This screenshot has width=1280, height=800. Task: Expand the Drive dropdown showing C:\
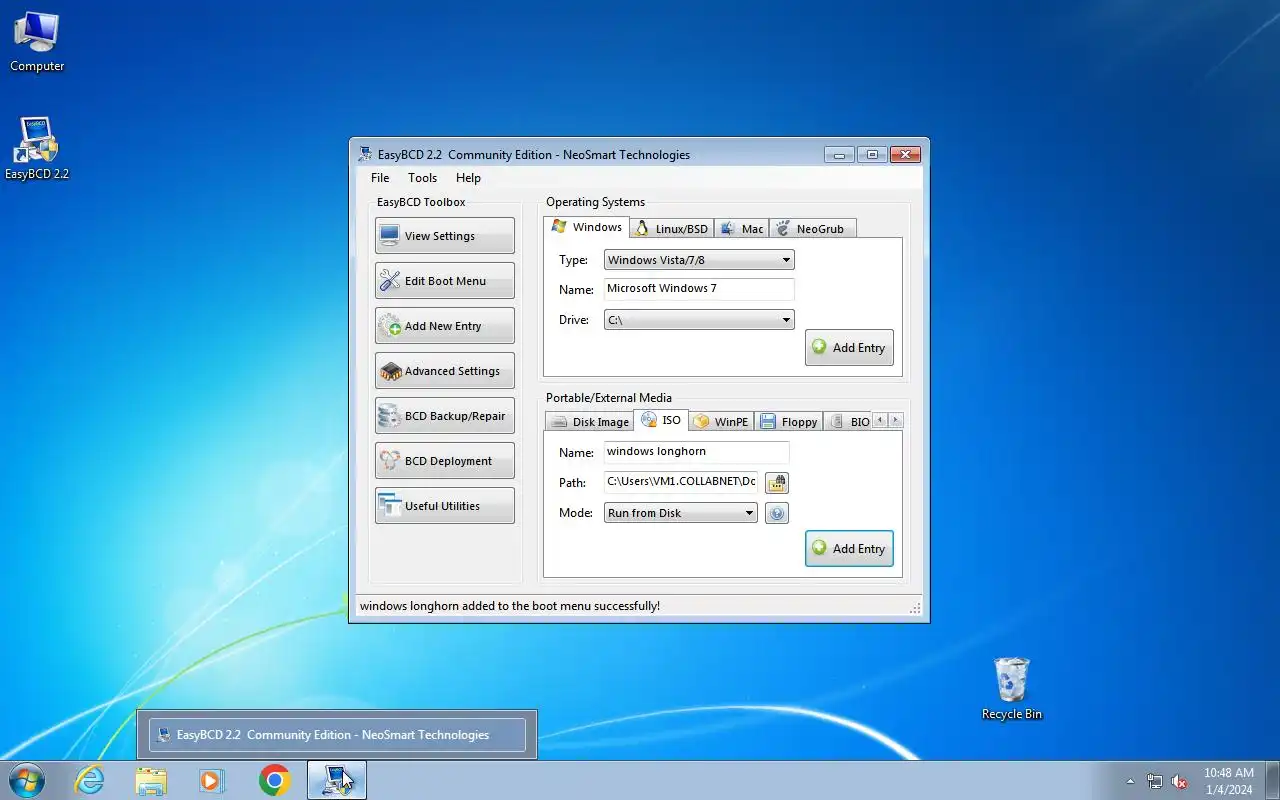[699, 320]
